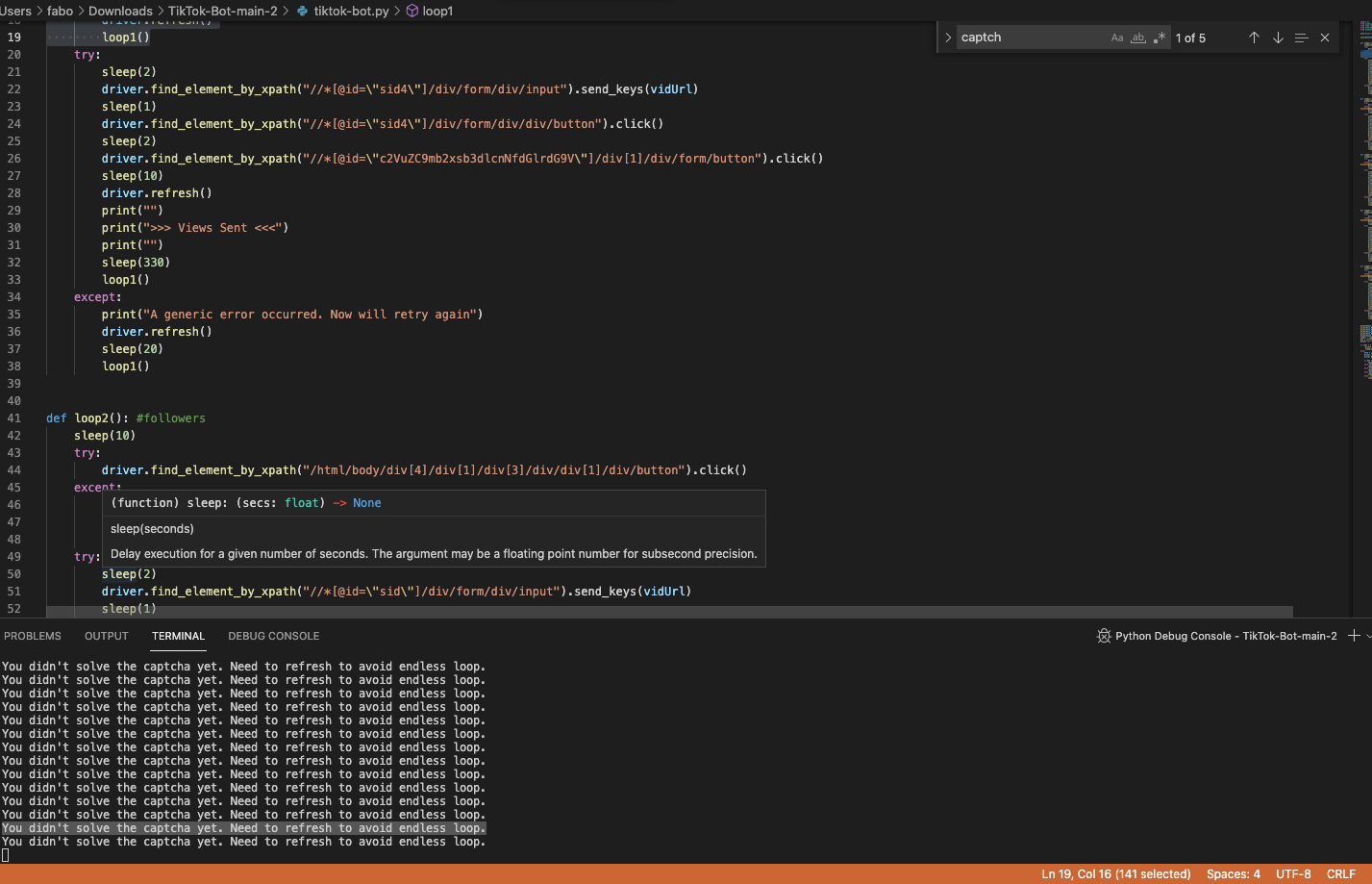Click 'sleep(20)' on line 37

tap(133, 349)
